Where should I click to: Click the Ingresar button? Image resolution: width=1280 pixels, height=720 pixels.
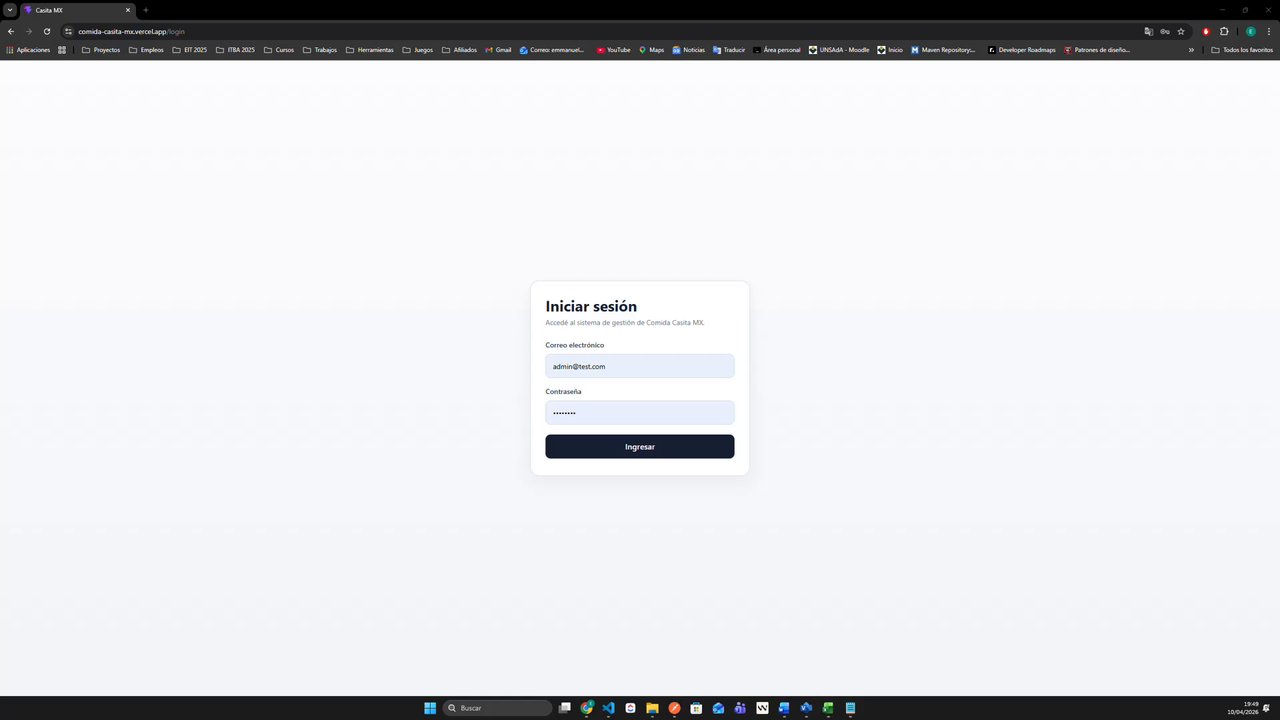639,446
